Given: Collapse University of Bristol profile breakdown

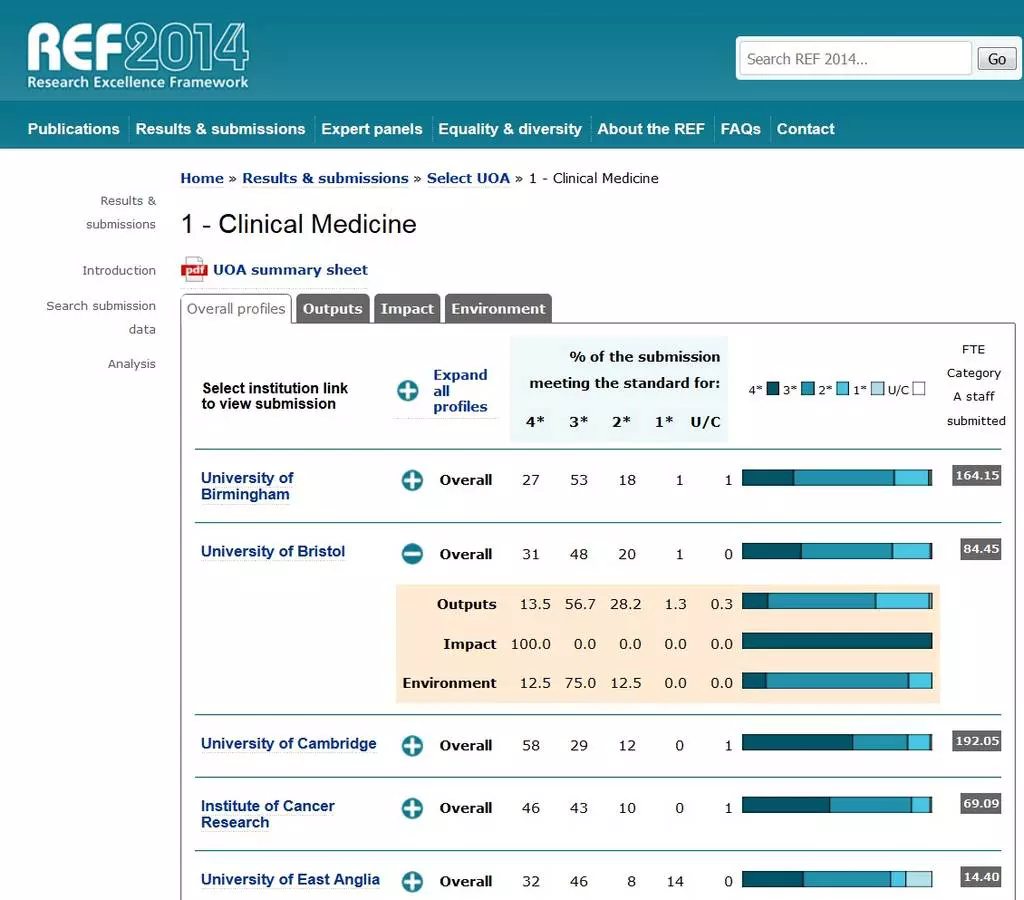Looking at the screenshot, I should tap(412, 554).
